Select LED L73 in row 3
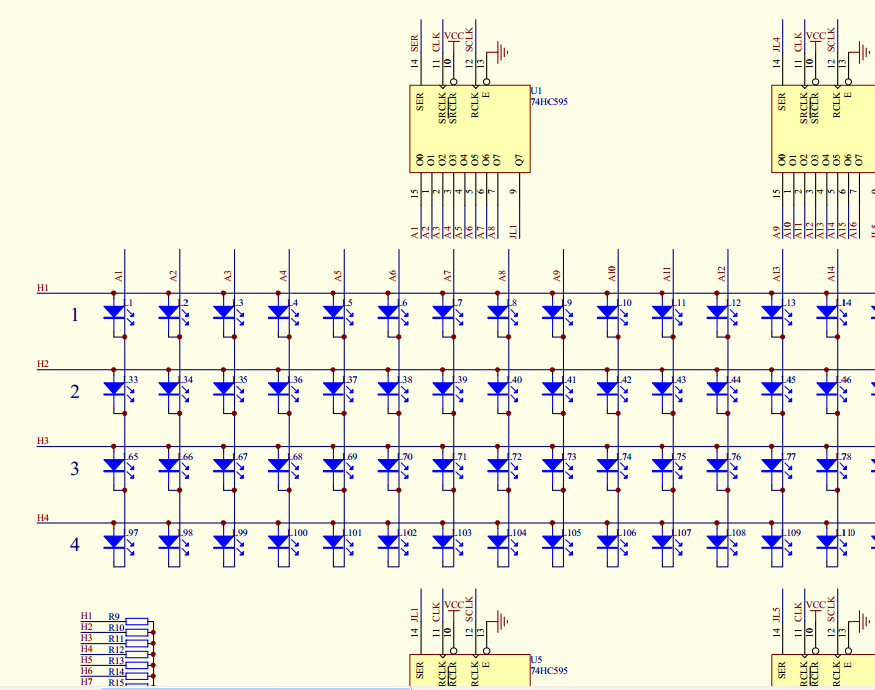 click(553, 465)
